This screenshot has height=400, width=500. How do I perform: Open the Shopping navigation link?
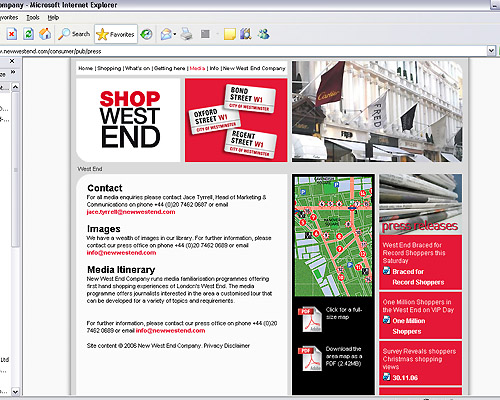(x=109, y=68)
